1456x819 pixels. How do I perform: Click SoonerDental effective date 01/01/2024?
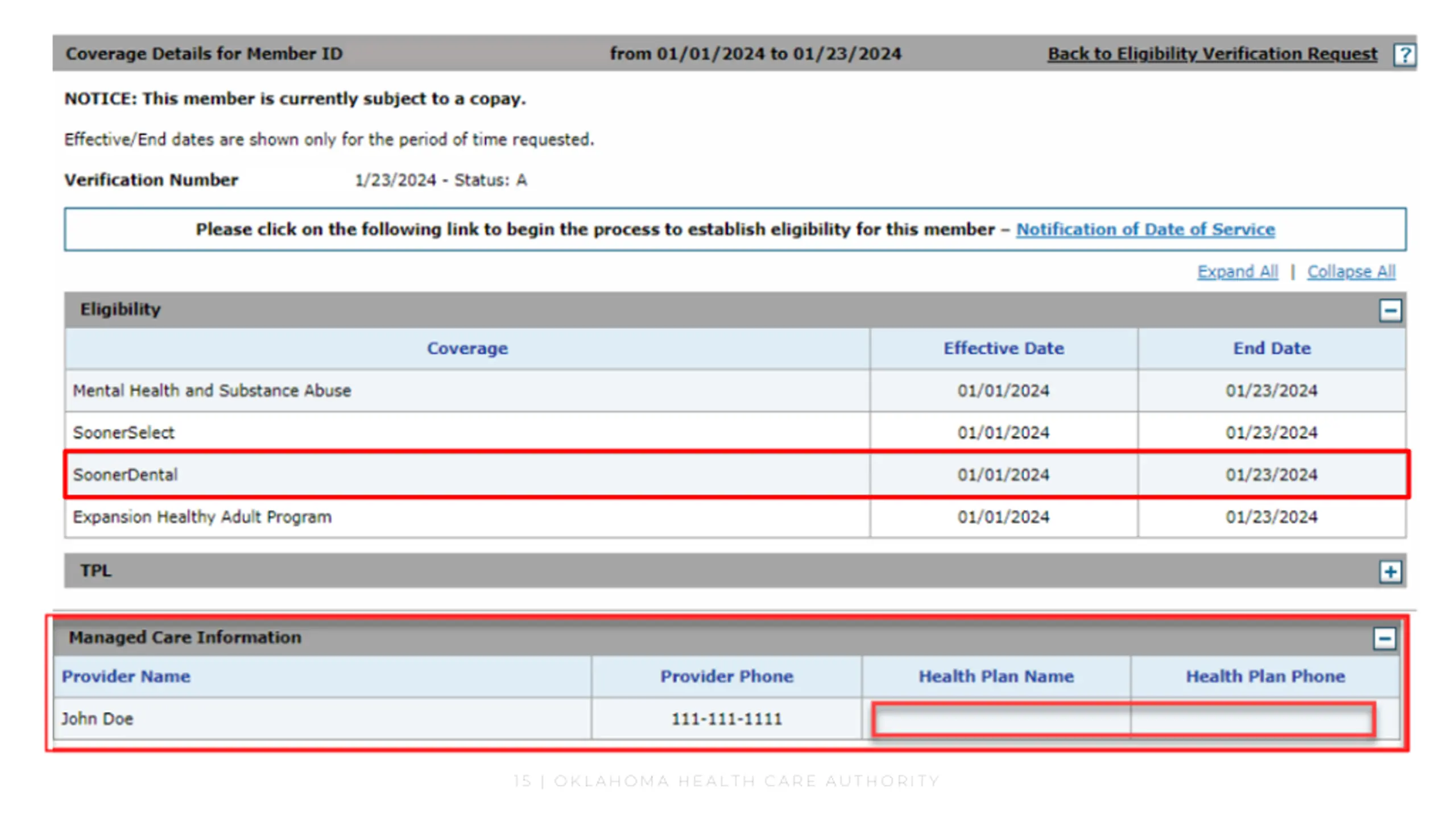1003,474
